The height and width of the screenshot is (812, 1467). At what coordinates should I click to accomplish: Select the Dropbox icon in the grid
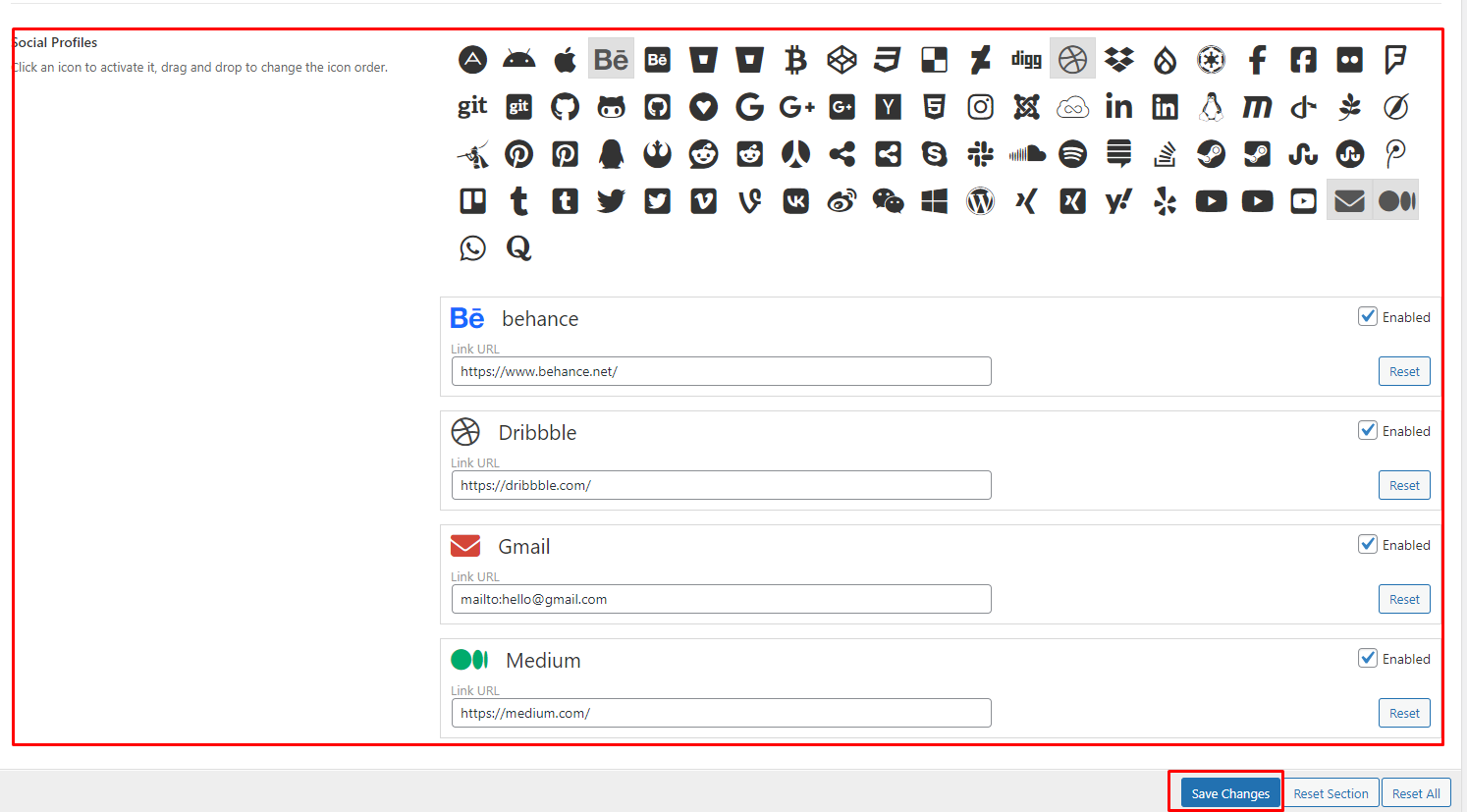[x=1118, y=60]
